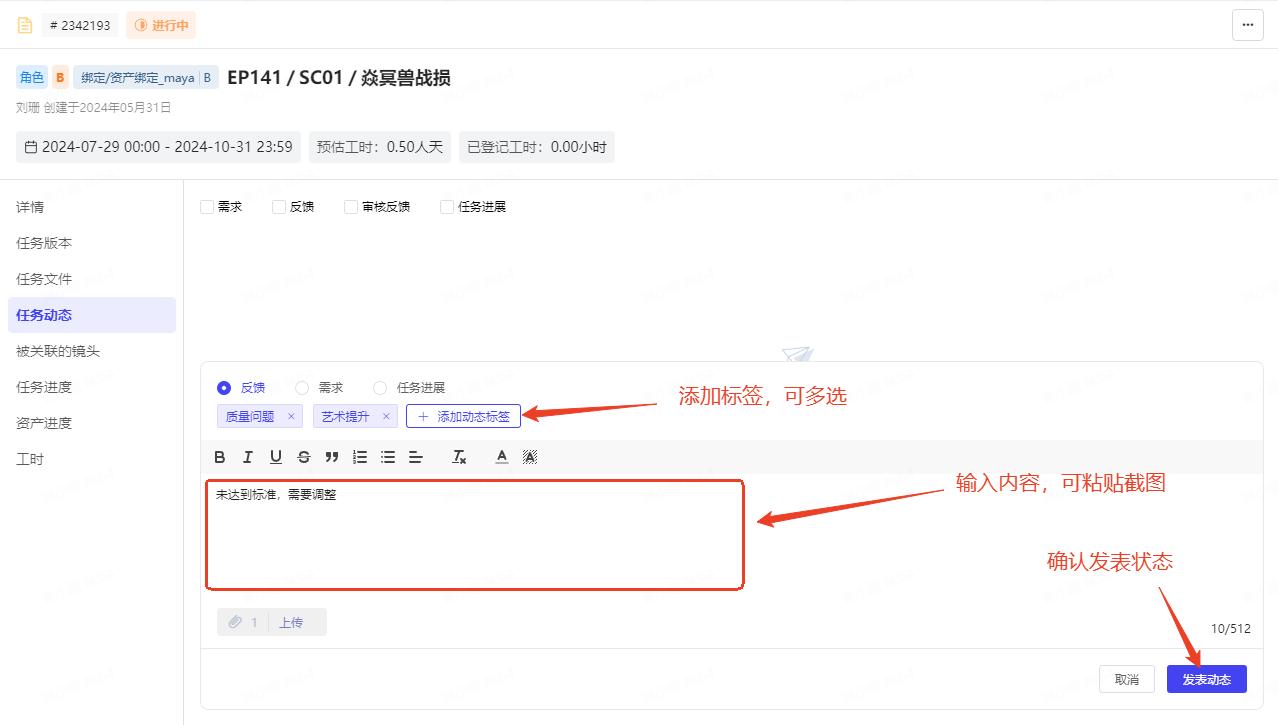The width and height of the screenshot is (1278, 725).
Task: Apply underline formatting
Action: pos(276,457)
